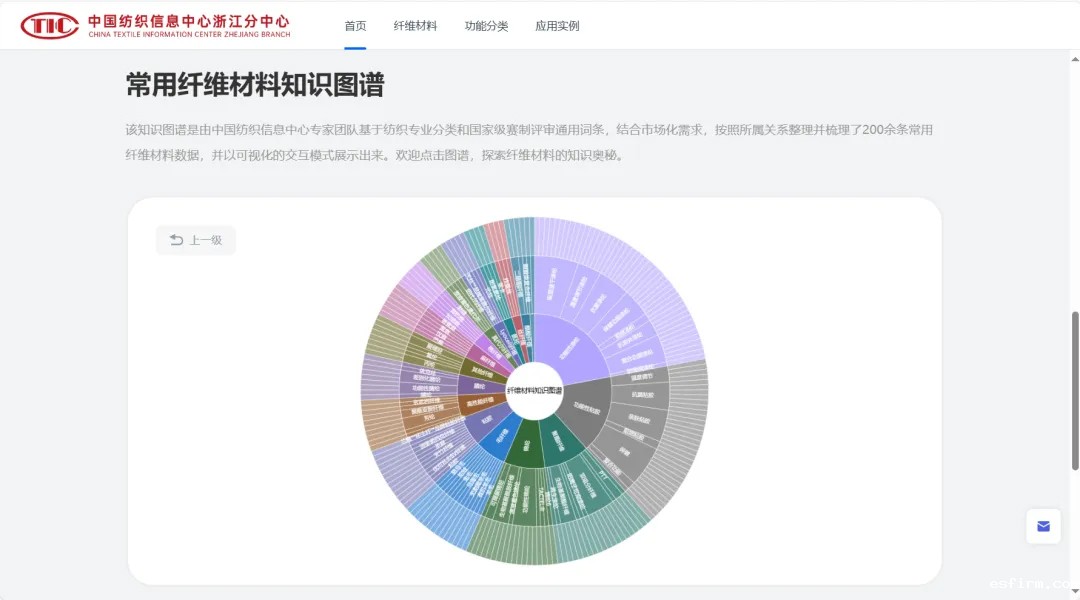The width and height of the screenshot is (1080, 600).
Task: Go to the 应用实例 tab
Action: tap(557, 26)
